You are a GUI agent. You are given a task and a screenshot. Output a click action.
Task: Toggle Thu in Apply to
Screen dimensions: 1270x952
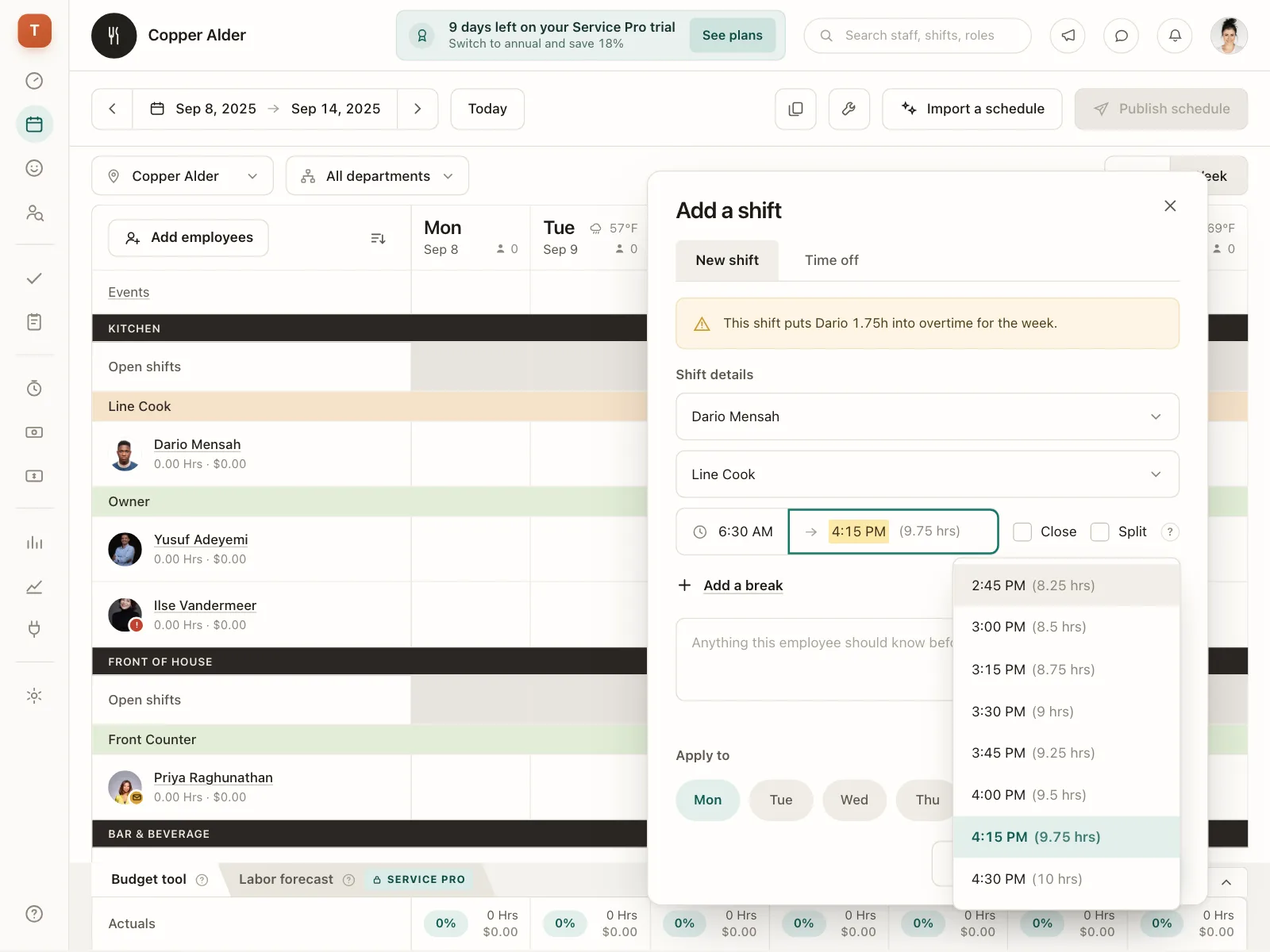926,800
